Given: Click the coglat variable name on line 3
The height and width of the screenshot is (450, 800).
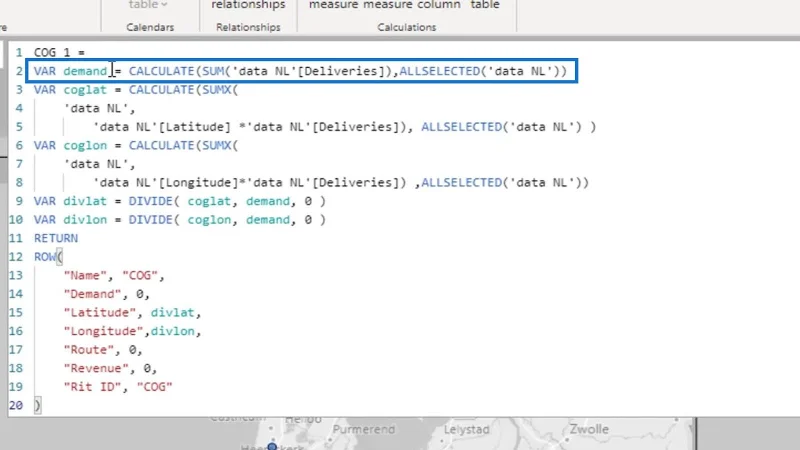Looking at the screenshot, I should 85,90.
